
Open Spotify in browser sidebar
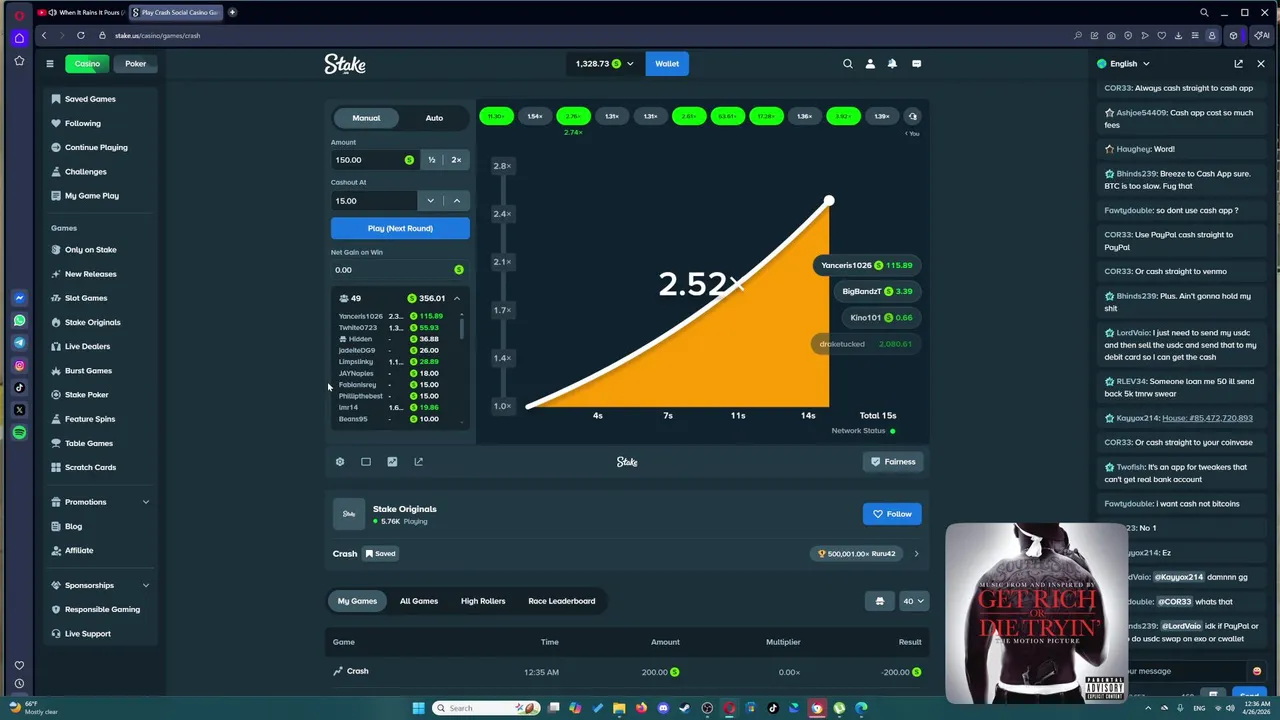click(19, 432)
